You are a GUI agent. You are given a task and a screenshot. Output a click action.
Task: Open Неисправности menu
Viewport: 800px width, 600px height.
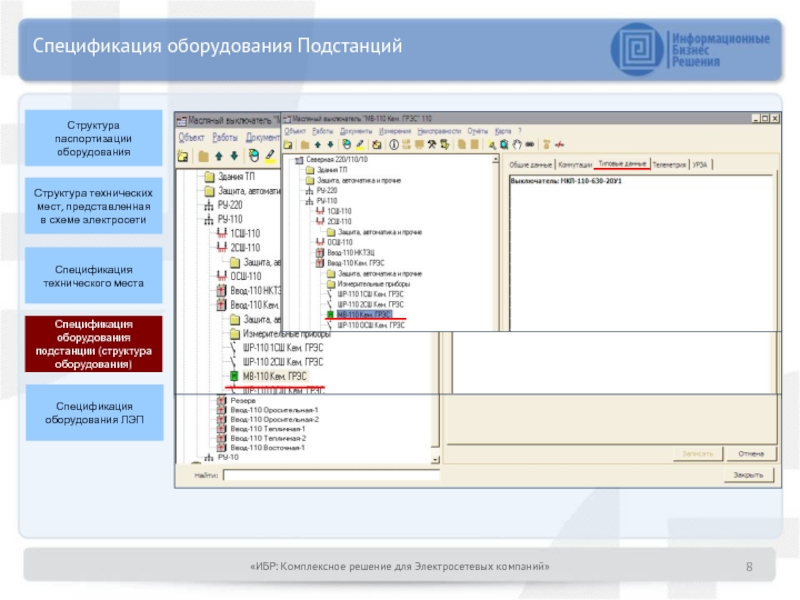pyautogui.click(x=439, y=132)
